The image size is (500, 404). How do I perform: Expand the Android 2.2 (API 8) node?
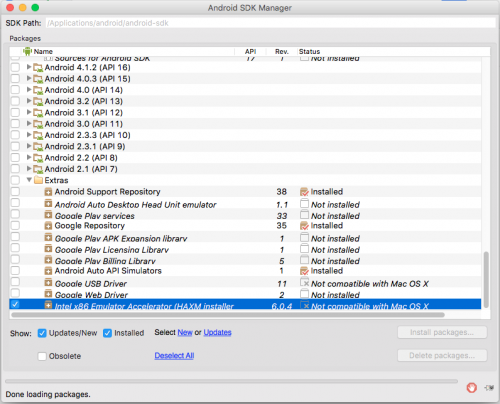click(29, 157)
